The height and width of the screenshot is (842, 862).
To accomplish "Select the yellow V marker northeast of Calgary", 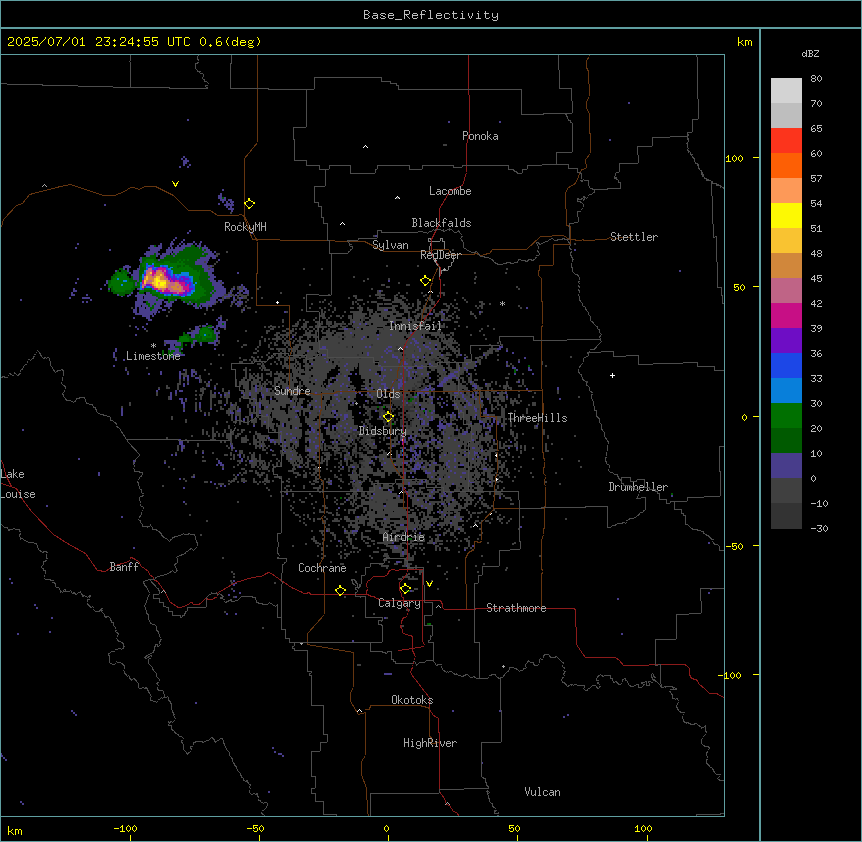I will coord(429,584).
